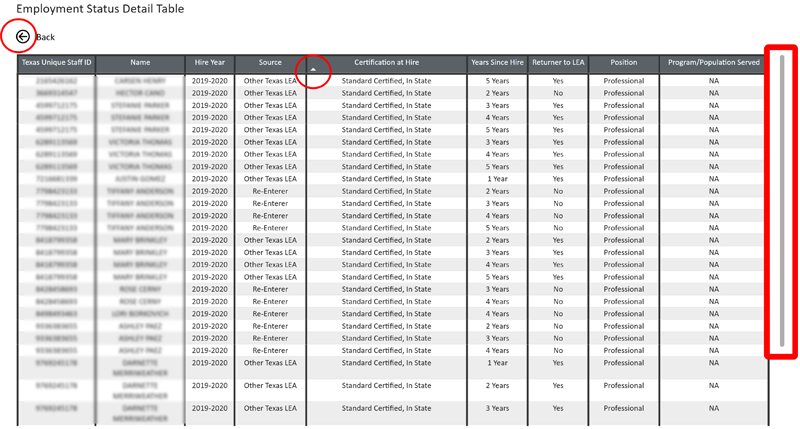Click '5 Years' in Carsen Henry's row
Viewport: 800px width, 429px height.
[x=497, y=81]
